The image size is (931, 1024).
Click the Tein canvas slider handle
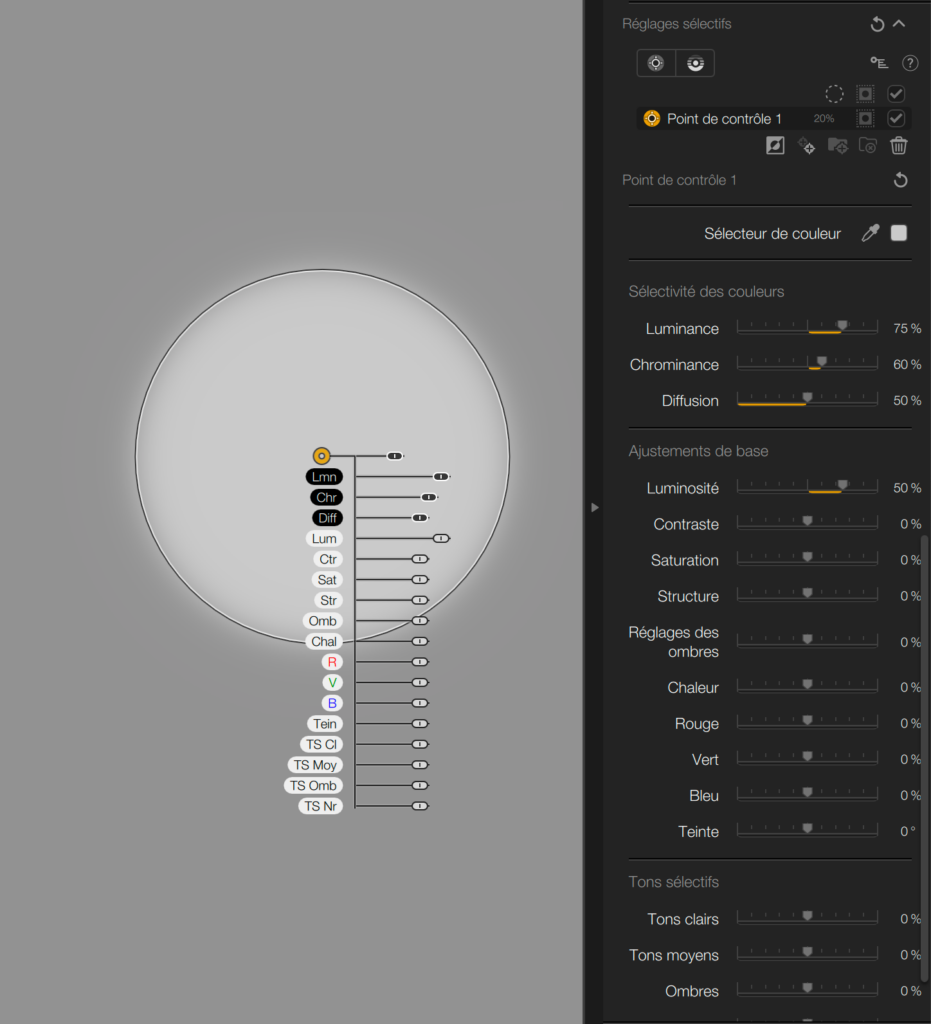tap(420, 724)
